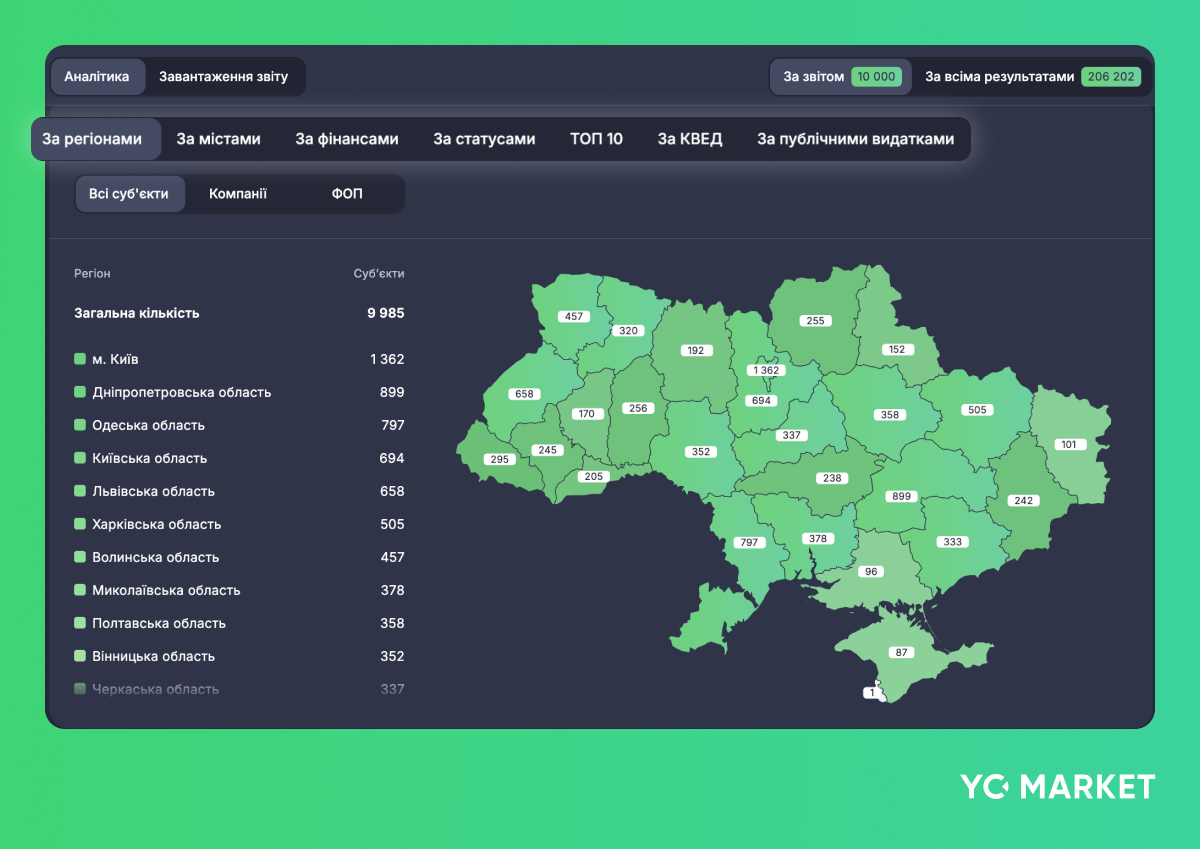
Task: Select За всіма результатами 206 202 option
Action: point(1032,77)
